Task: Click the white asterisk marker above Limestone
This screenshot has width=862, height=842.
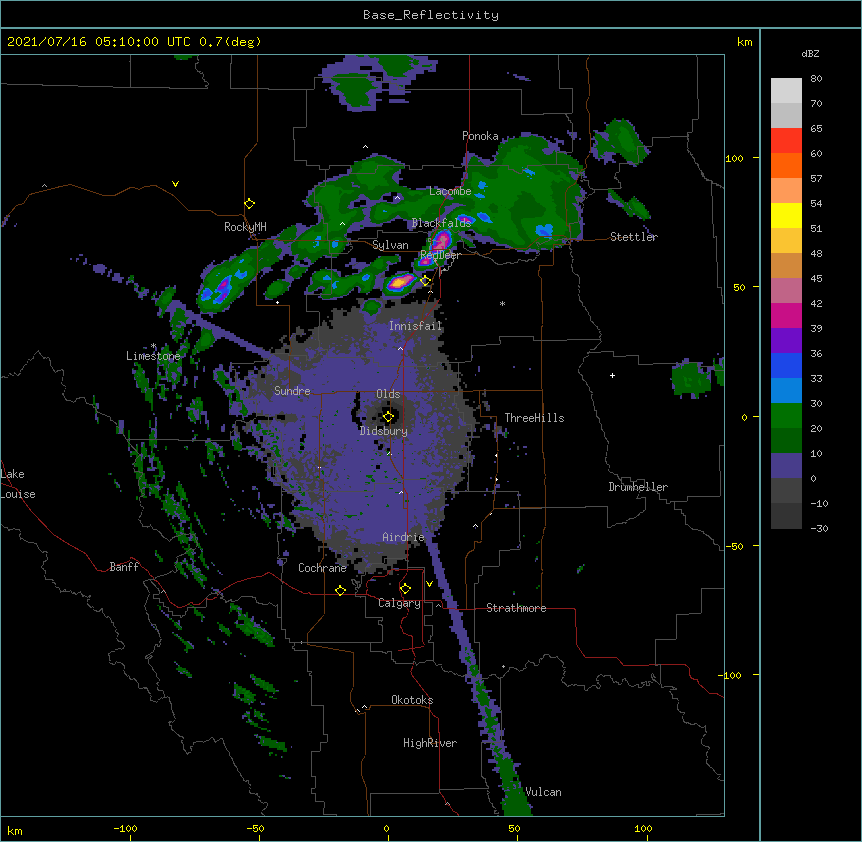Action: 153,346
